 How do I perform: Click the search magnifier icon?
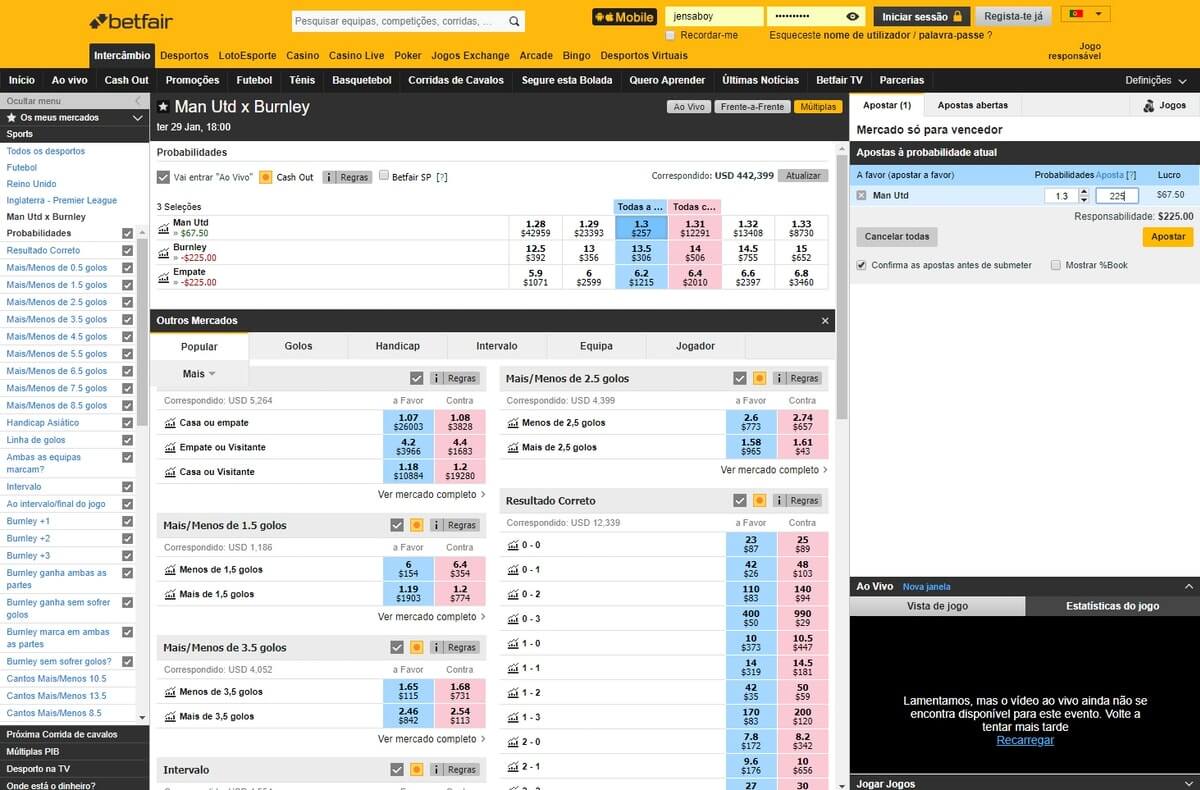point(514,20)
